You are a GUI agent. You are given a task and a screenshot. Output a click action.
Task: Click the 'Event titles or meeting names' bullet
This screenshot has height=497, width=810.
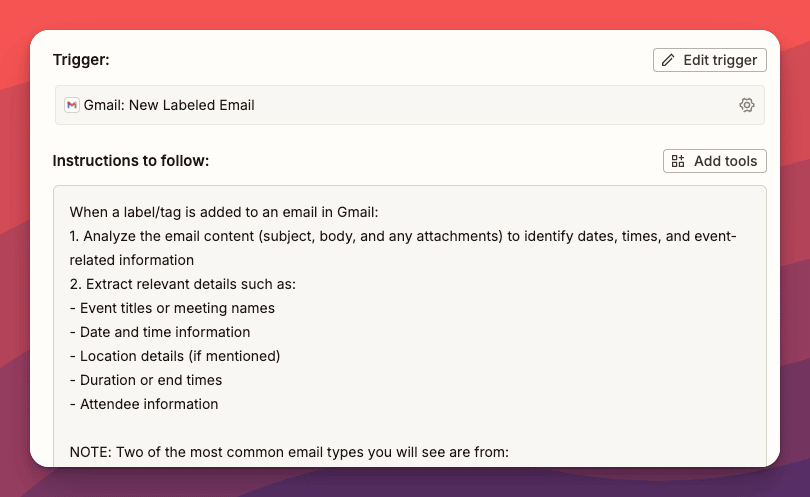pos(172,308)
